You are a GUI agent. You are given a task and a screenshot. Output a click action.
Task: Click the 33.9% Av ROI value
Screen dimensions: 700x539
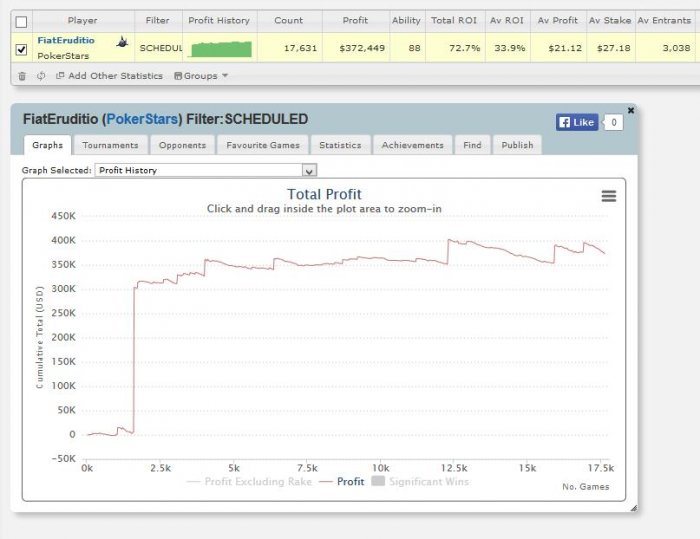click(x=510, y=48)
